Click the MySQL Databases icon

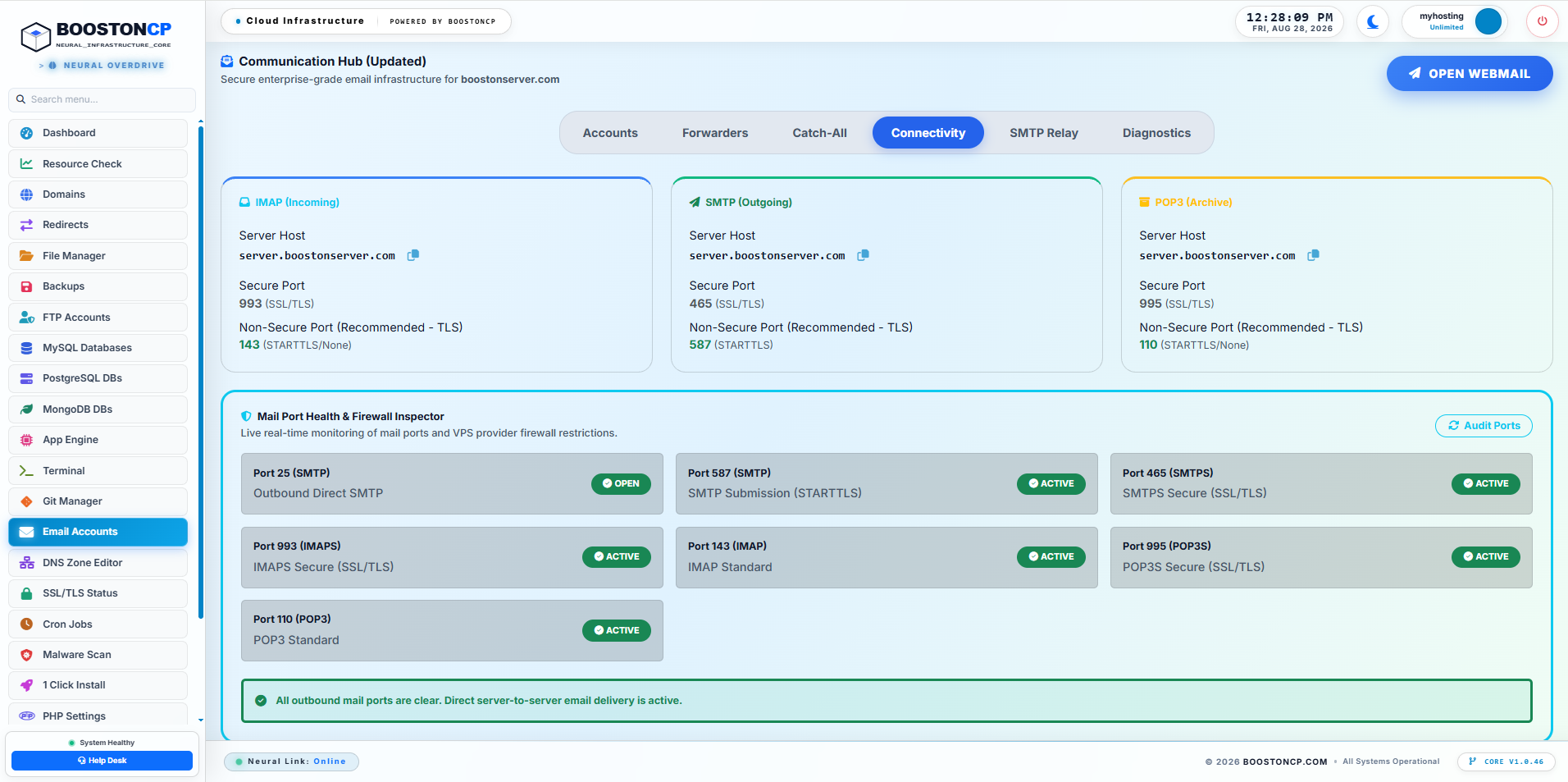[26, 348]
